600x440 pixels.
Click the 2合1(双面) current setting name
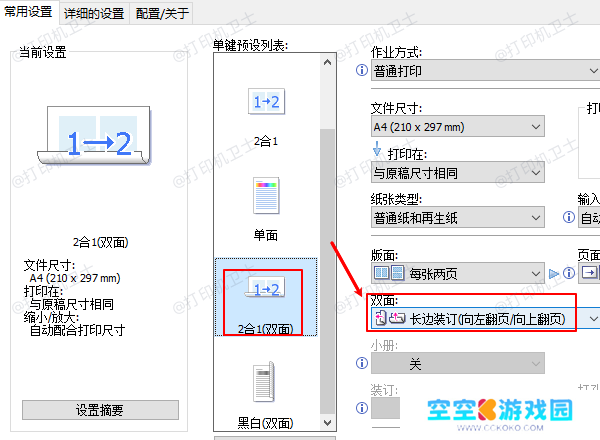point(100,242)
